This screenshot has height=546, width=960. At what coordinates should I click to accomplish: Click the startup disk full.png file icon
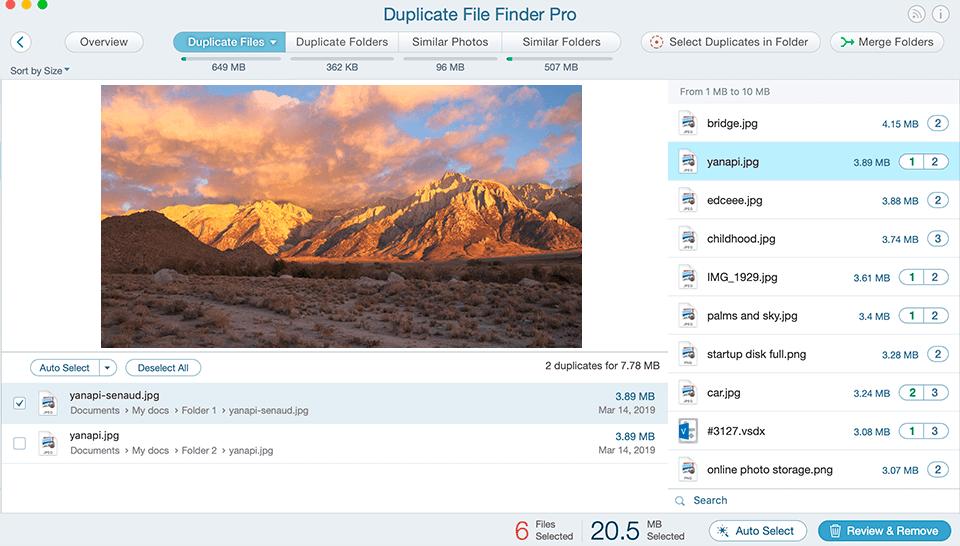click(688, 354)
